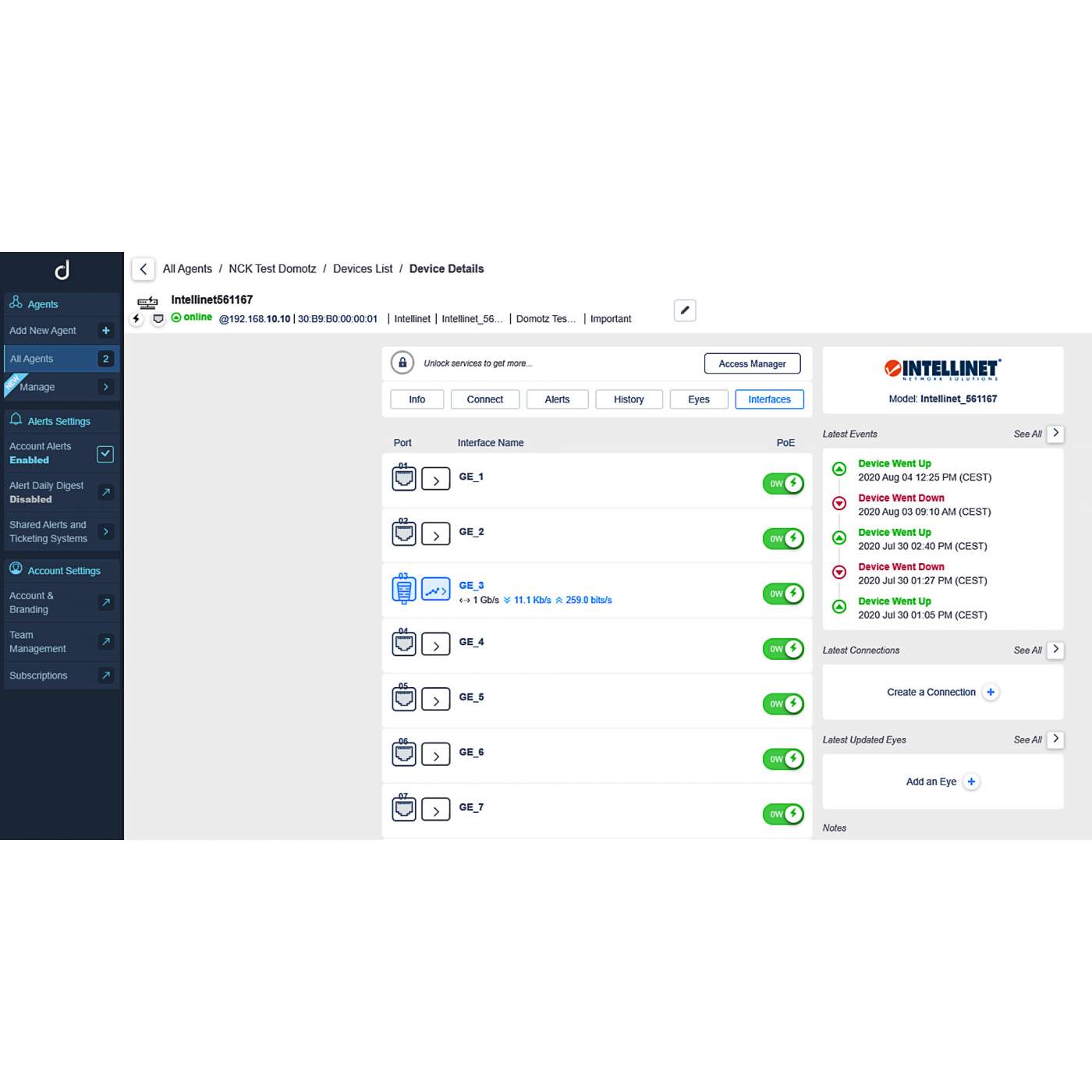Screen dimensions: 1092x1092
Task: Click the padlock icon next to Unlock services
Action: pos(402,363)
